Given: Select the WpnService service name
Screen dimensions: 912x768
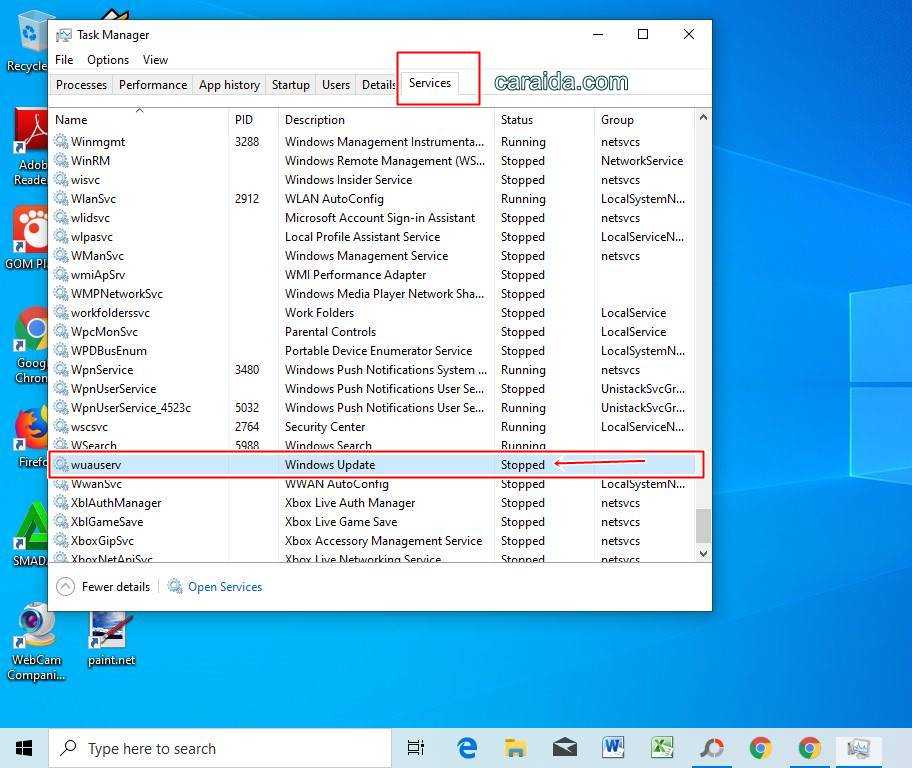Looking at the screenshot, I should coord(102,369).
